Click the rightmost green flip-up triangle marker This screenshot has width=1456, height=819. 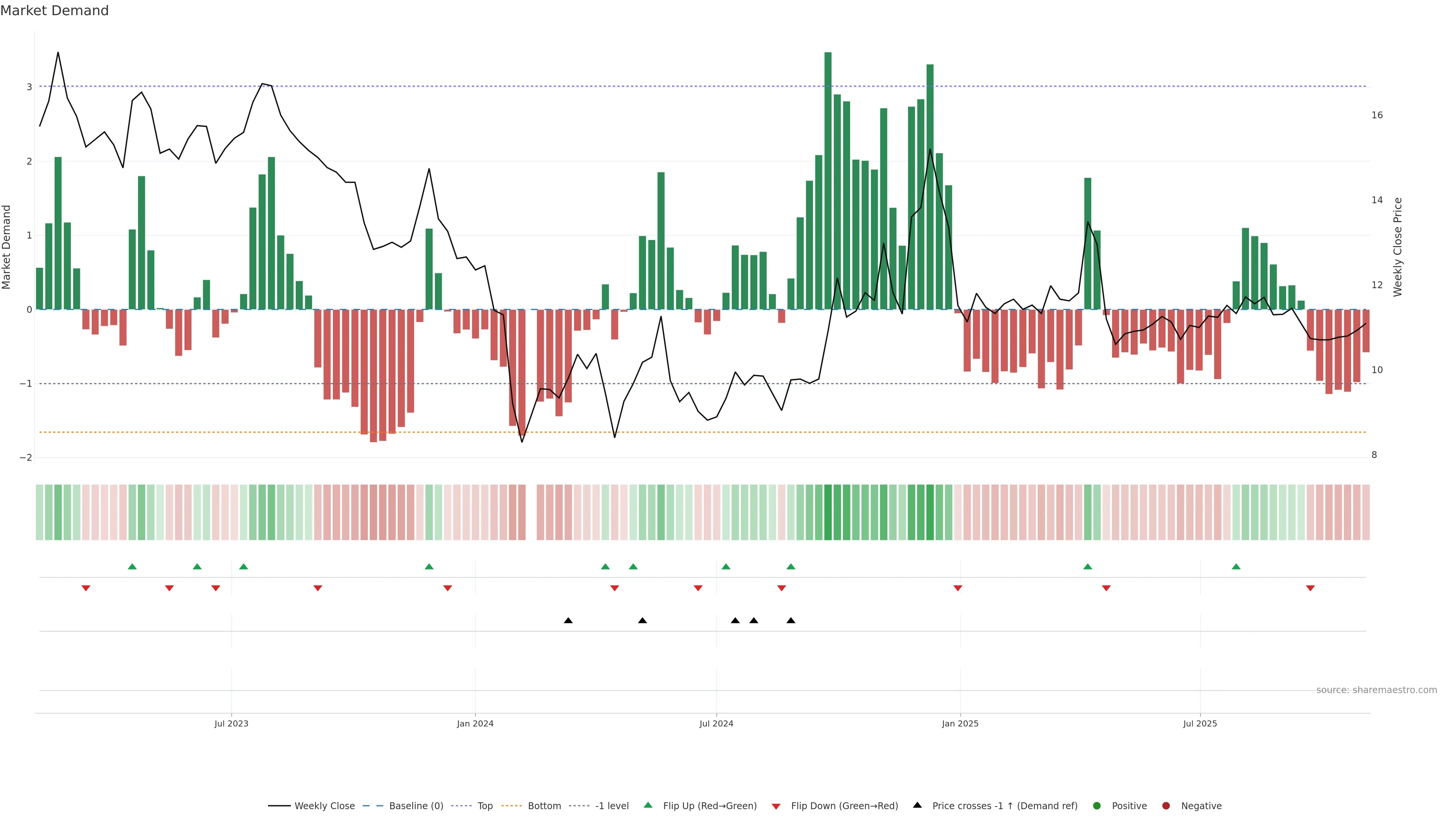coord(1236,566)
